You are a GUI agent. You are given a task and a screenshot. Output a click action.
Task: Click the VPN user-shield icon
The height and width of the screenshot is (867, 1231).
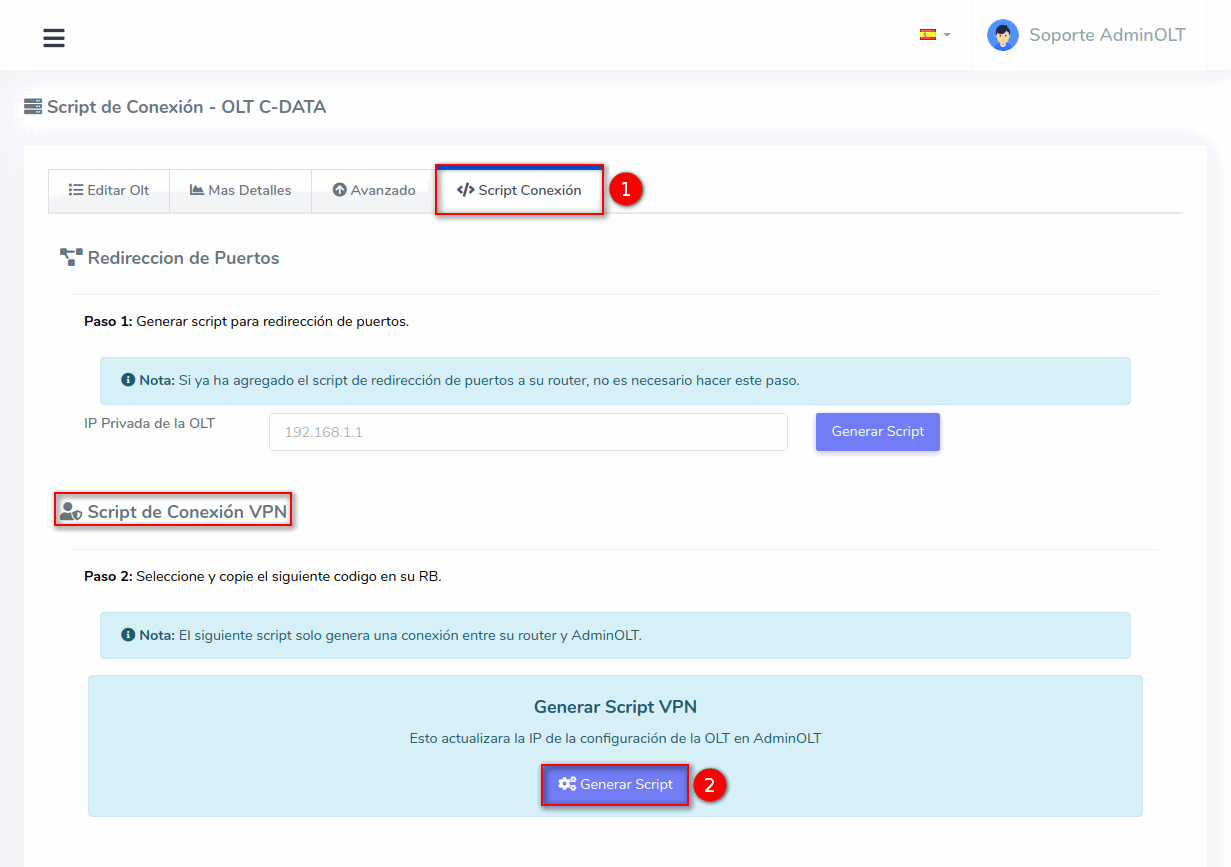(71, 512)
